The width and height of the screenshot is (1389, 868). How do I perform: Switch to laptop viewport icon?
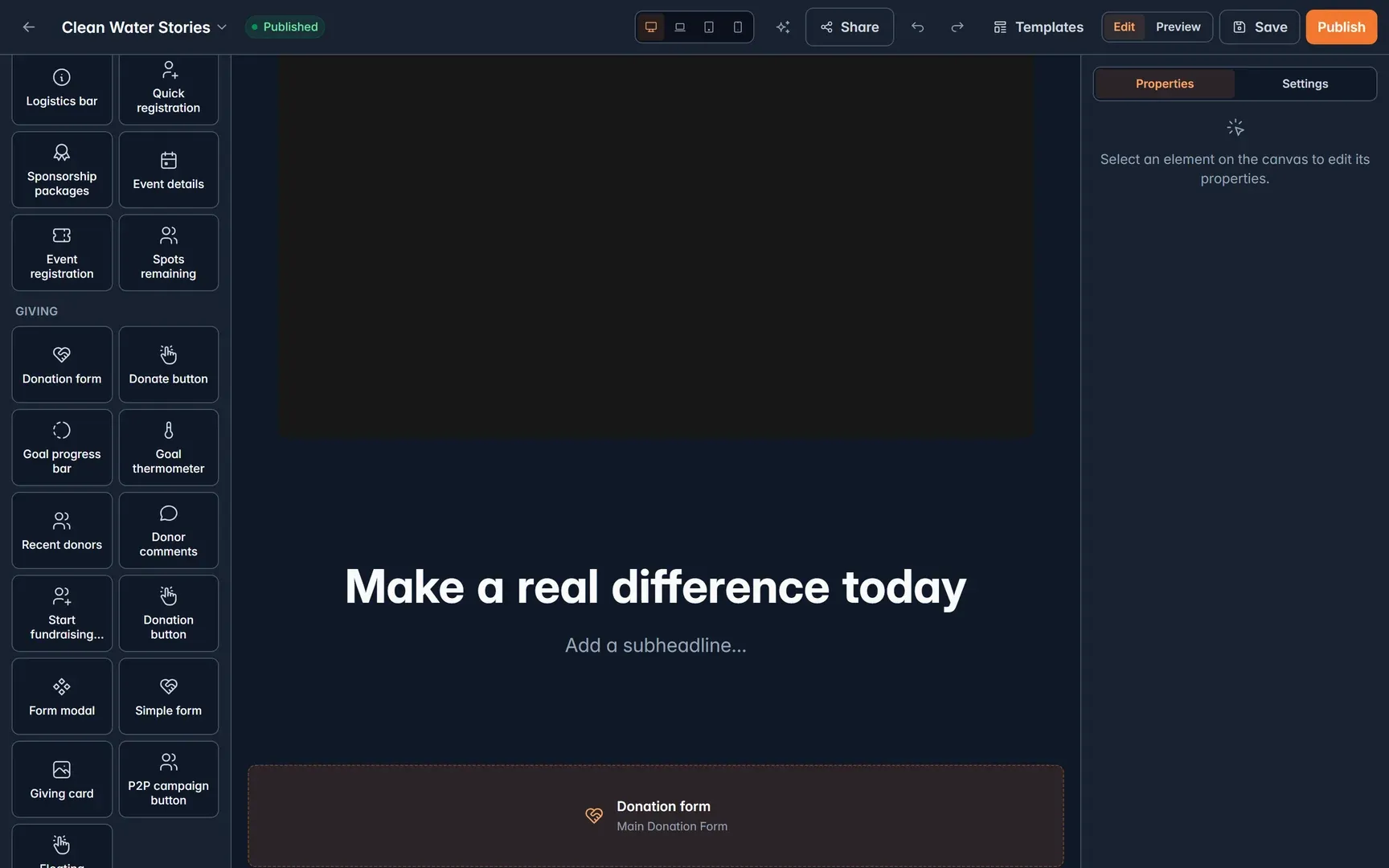click(680, 27)
